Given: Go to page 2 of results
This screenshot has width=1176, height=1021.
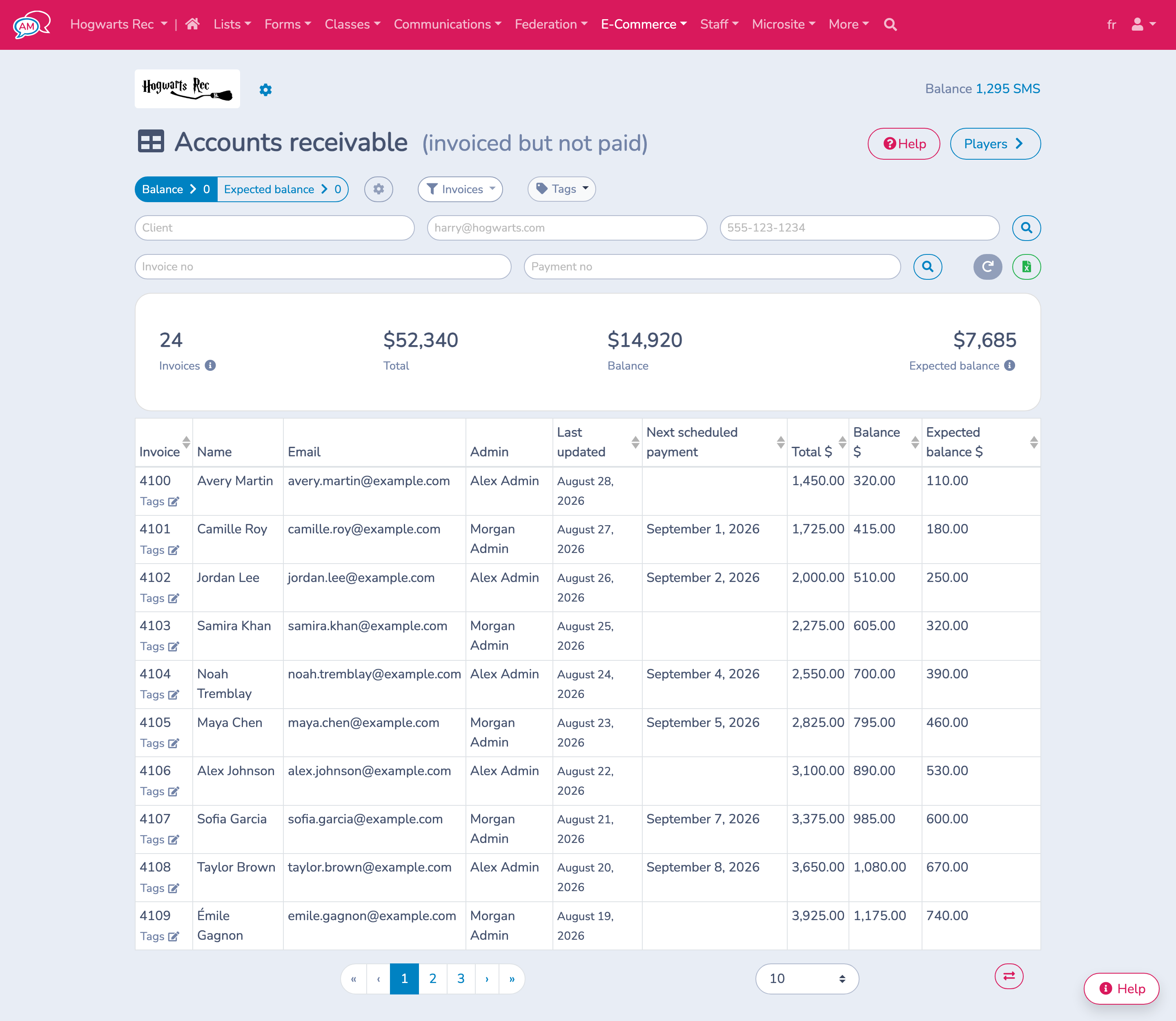Looking at the screenshot, I should 432,979.
